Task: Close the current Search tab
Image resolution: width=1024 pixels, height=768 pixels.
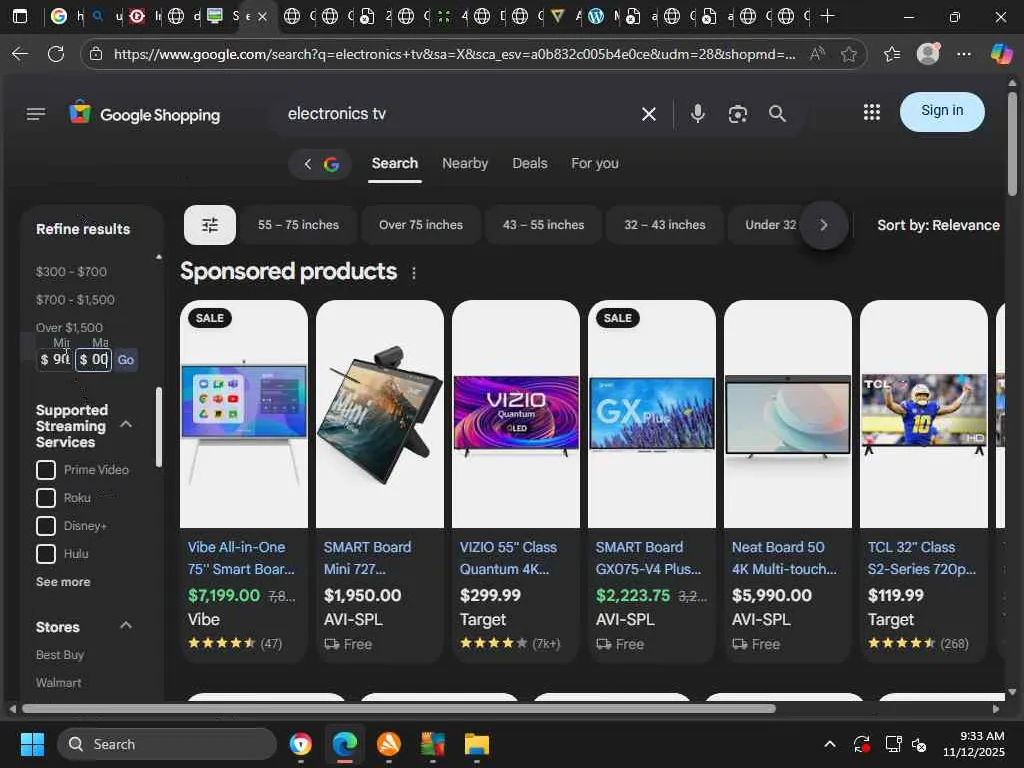Action: (263, 16)
